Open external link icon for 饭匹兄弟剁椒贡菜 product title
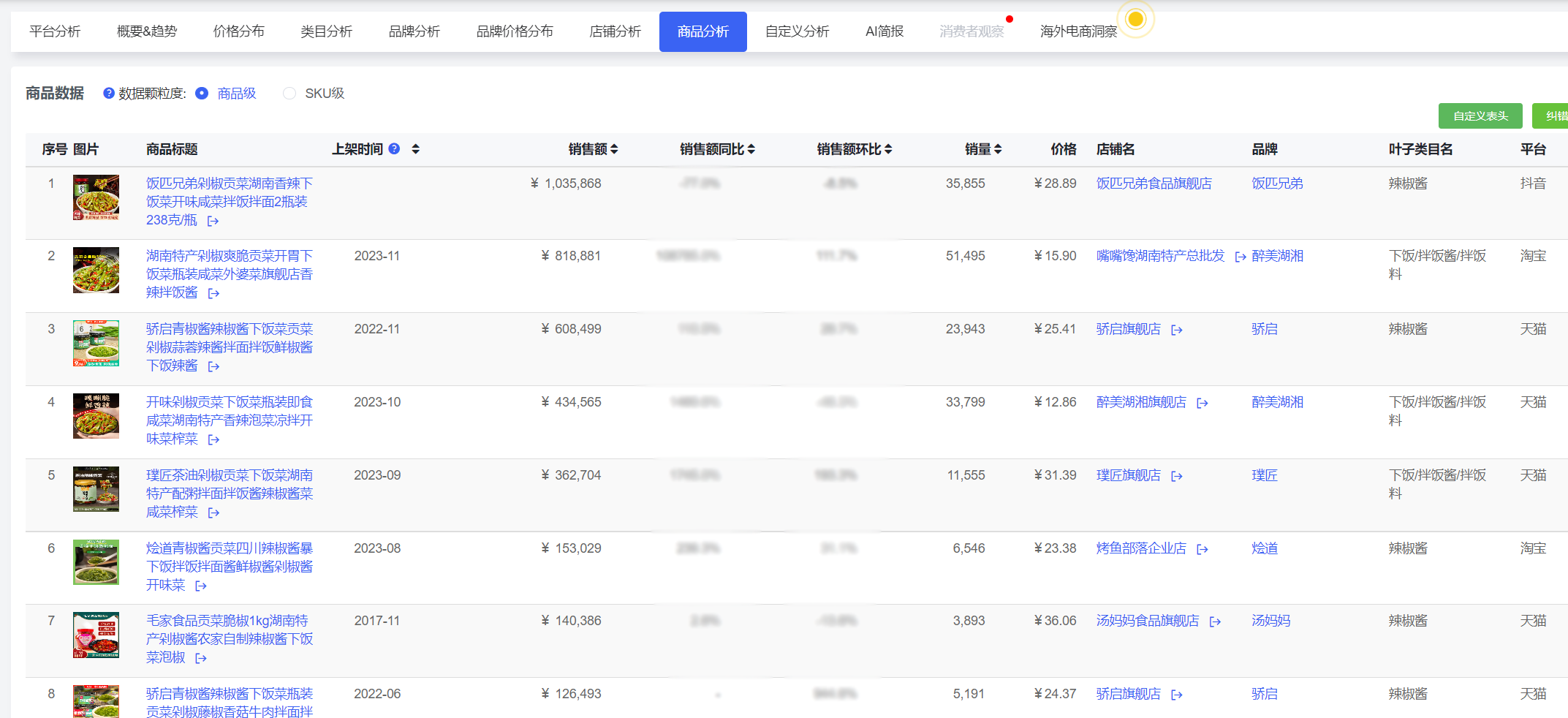 coord(213,221)
